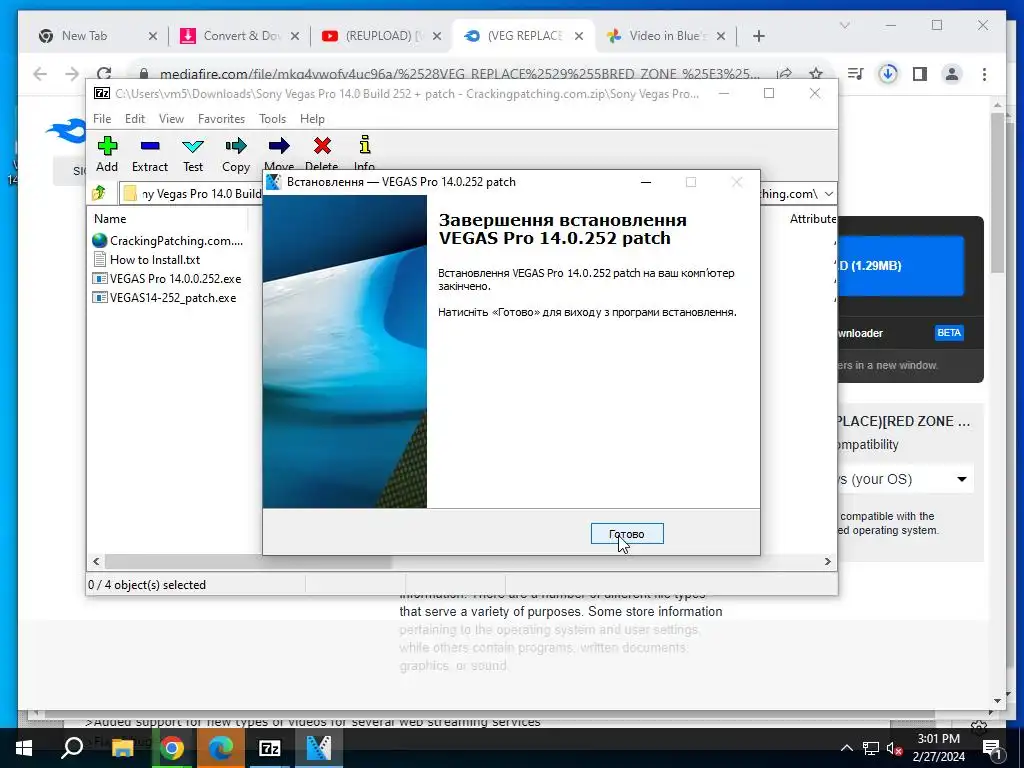
Task: Click right arrow of 7-Zip horizontal scrollbar
Action: click(828, 562)
